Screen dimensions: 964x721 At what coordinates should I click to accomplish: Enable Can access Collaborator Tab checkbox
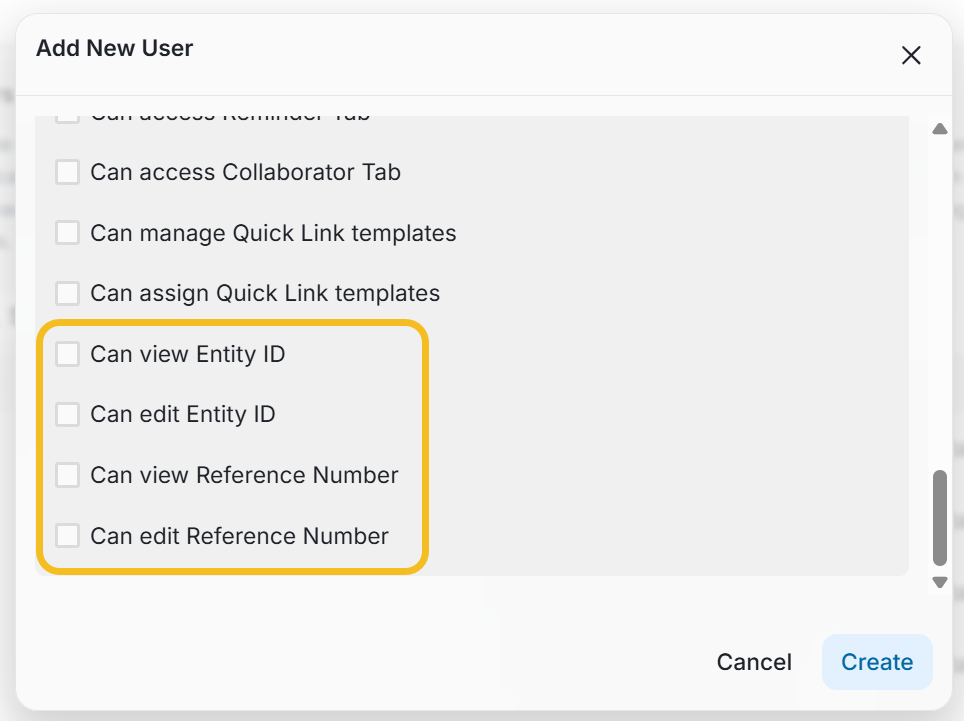(x=68, y=172)
